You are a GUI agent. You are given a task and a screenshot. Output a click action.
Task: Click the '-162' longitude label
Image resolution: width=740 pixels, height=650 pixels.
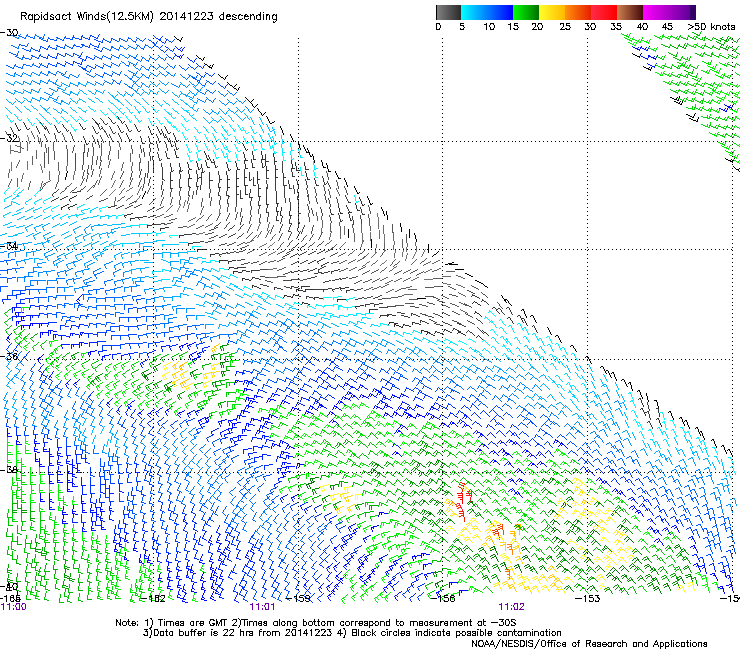pos(154,599)
